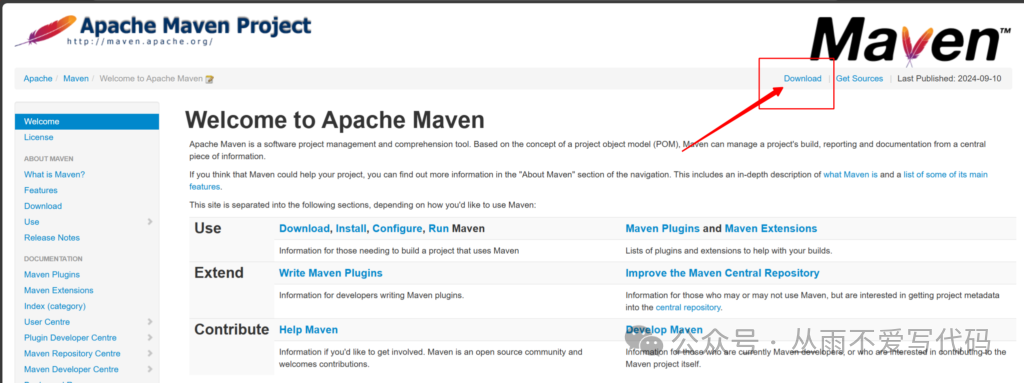Screen dimensions: 1024x383
Task: Open Maven Extensions in the sidebar
Action: 59,290
